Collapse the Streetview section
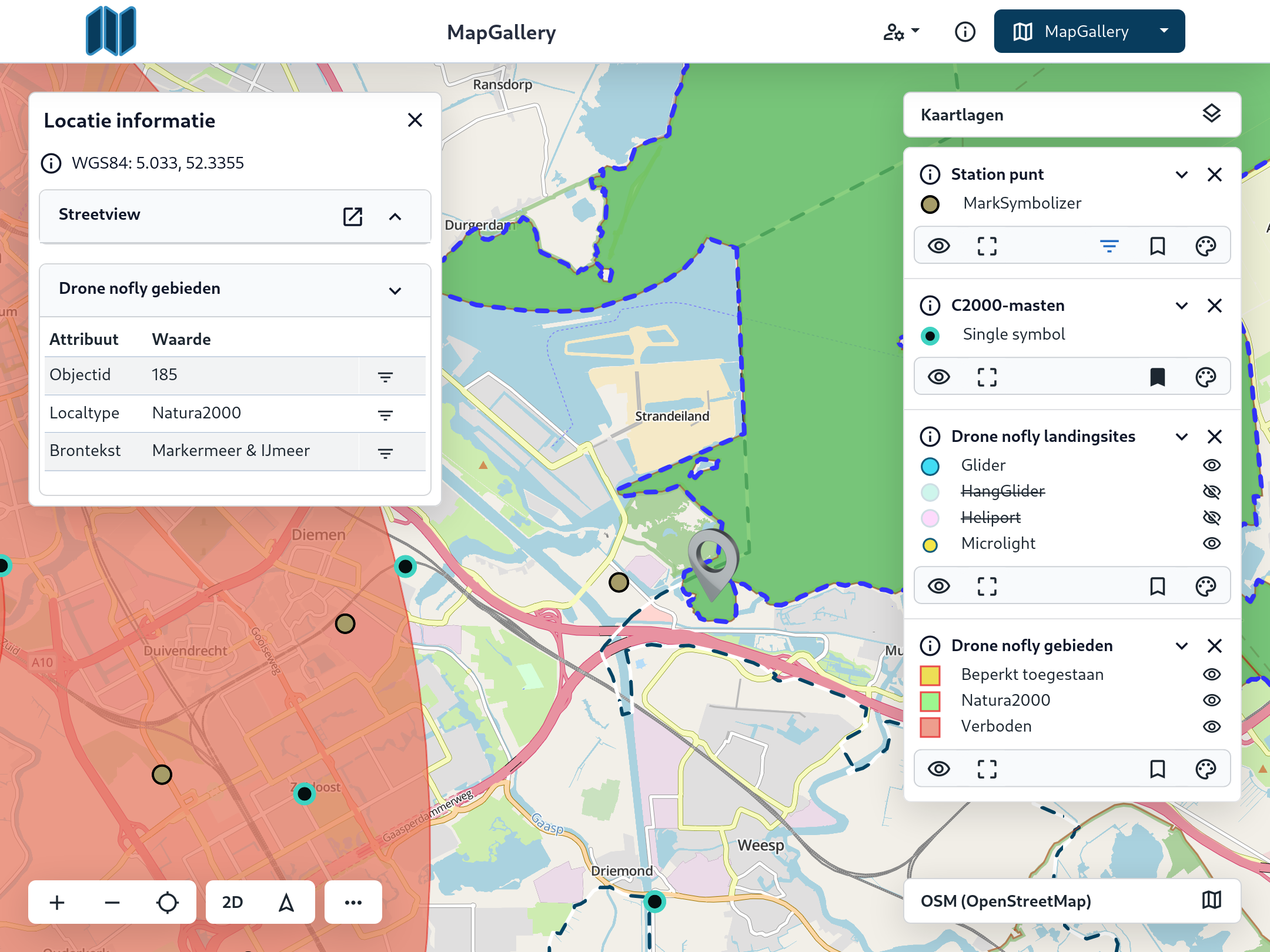This screenshot has width=1270, height=952. click(x=395, y=216)
